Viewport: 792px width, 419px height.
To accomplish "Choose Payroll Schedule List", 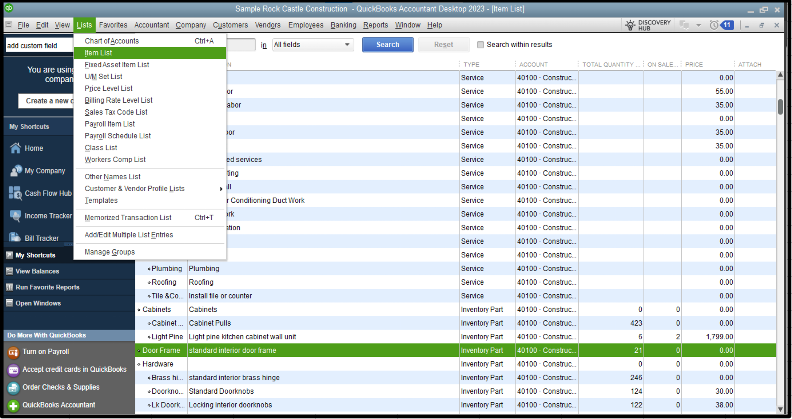I will click(150, 136).
